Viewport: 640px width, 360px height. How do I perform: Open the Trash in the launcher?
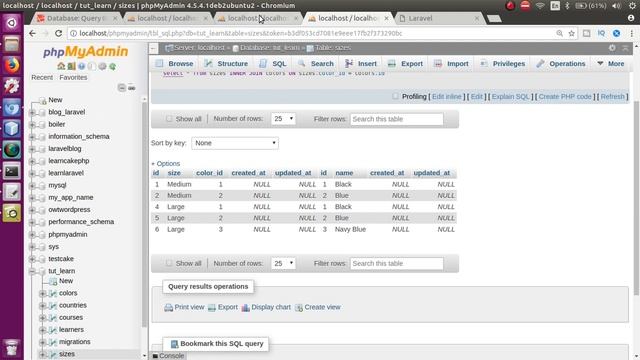(12, 347)
